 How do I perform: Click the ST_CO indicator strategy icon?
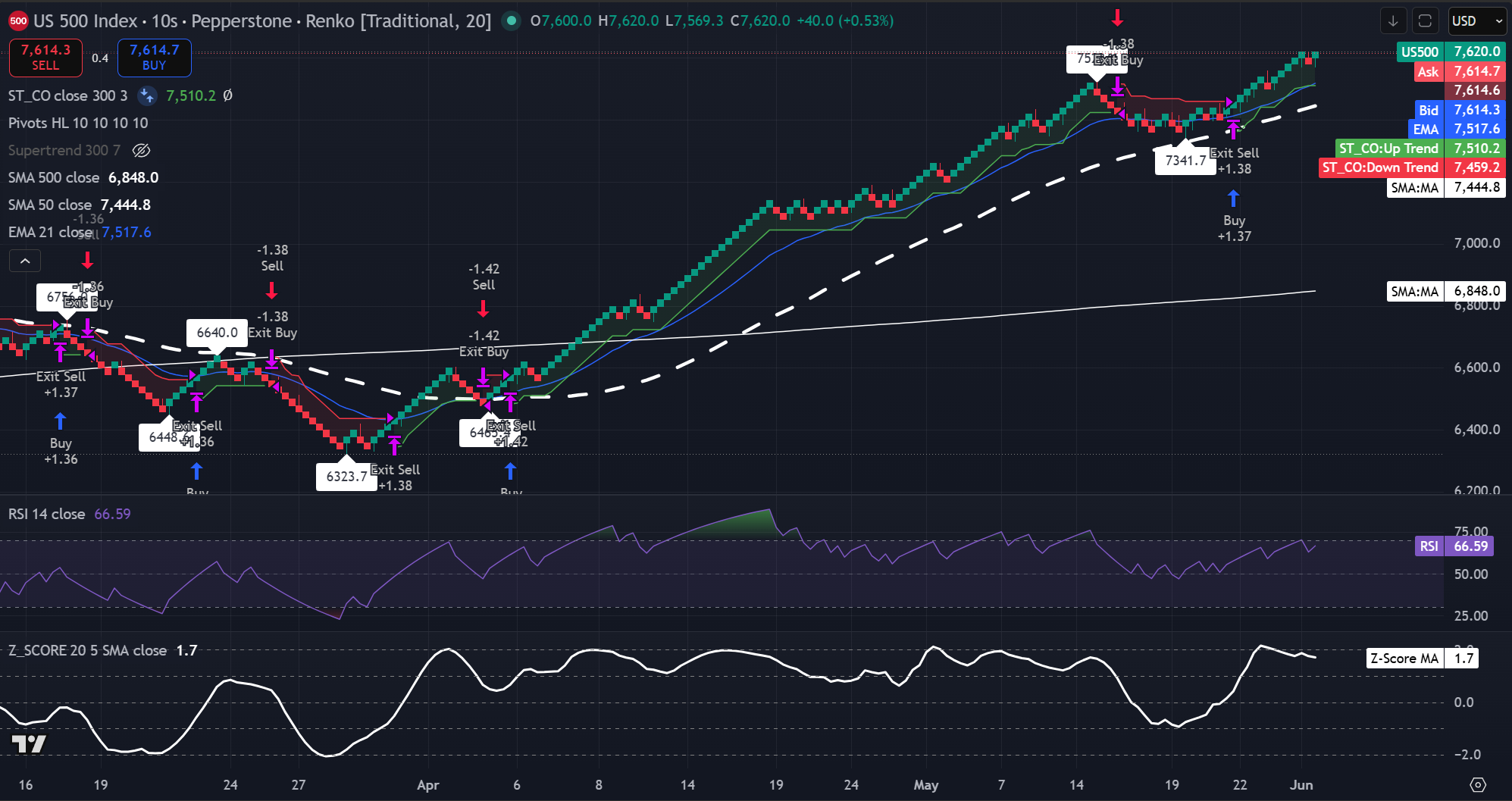147,95
